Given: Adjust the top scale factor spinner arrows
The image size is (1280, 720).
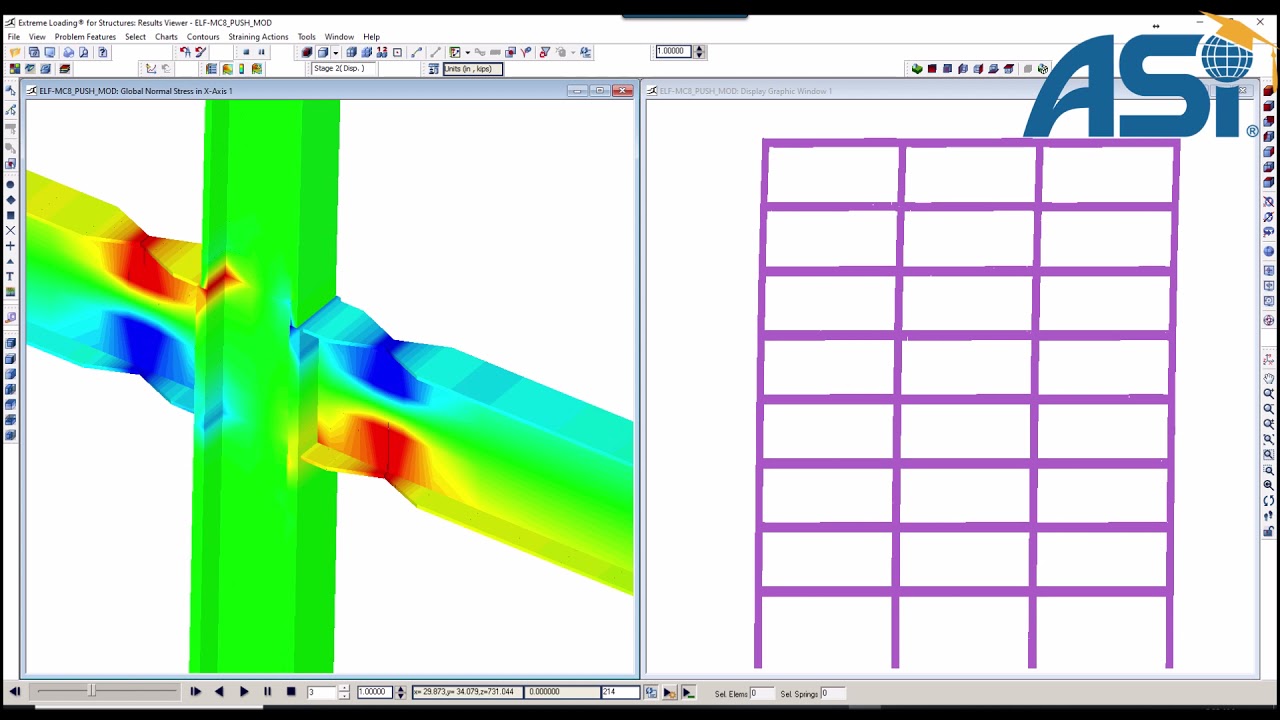Looking at the screenshot, I should (699, 51).
